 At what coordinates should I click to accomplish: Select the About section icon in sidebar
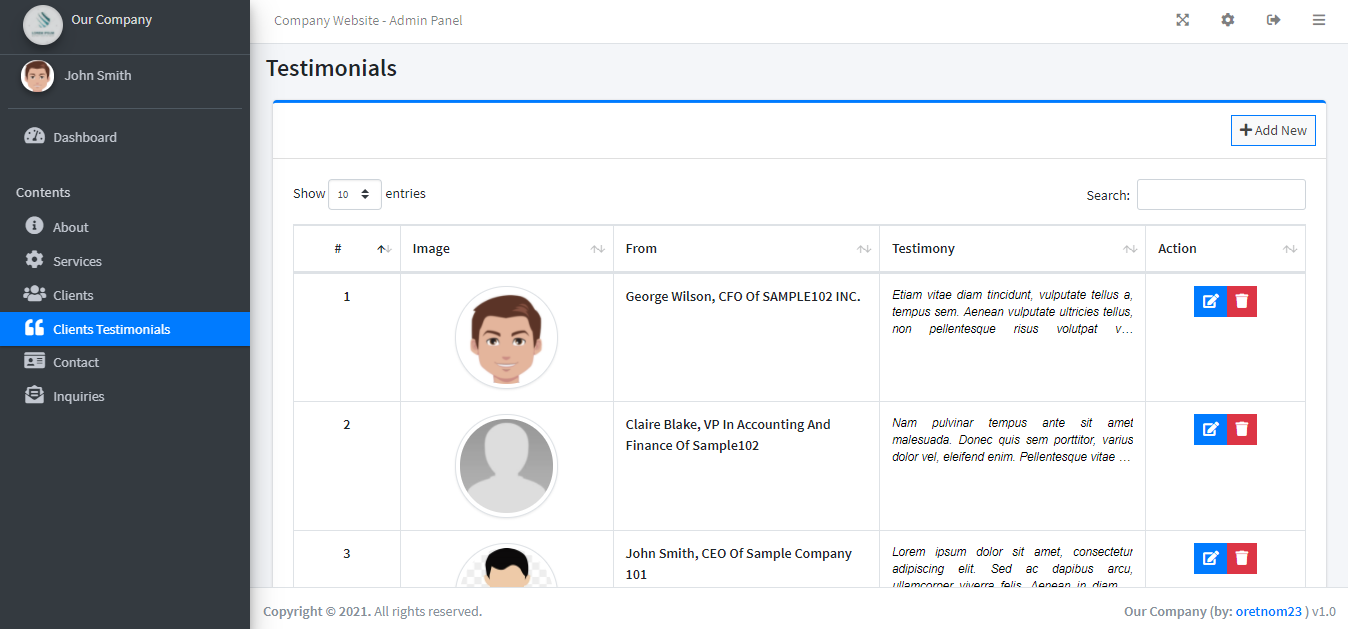[x=37, y=226]
